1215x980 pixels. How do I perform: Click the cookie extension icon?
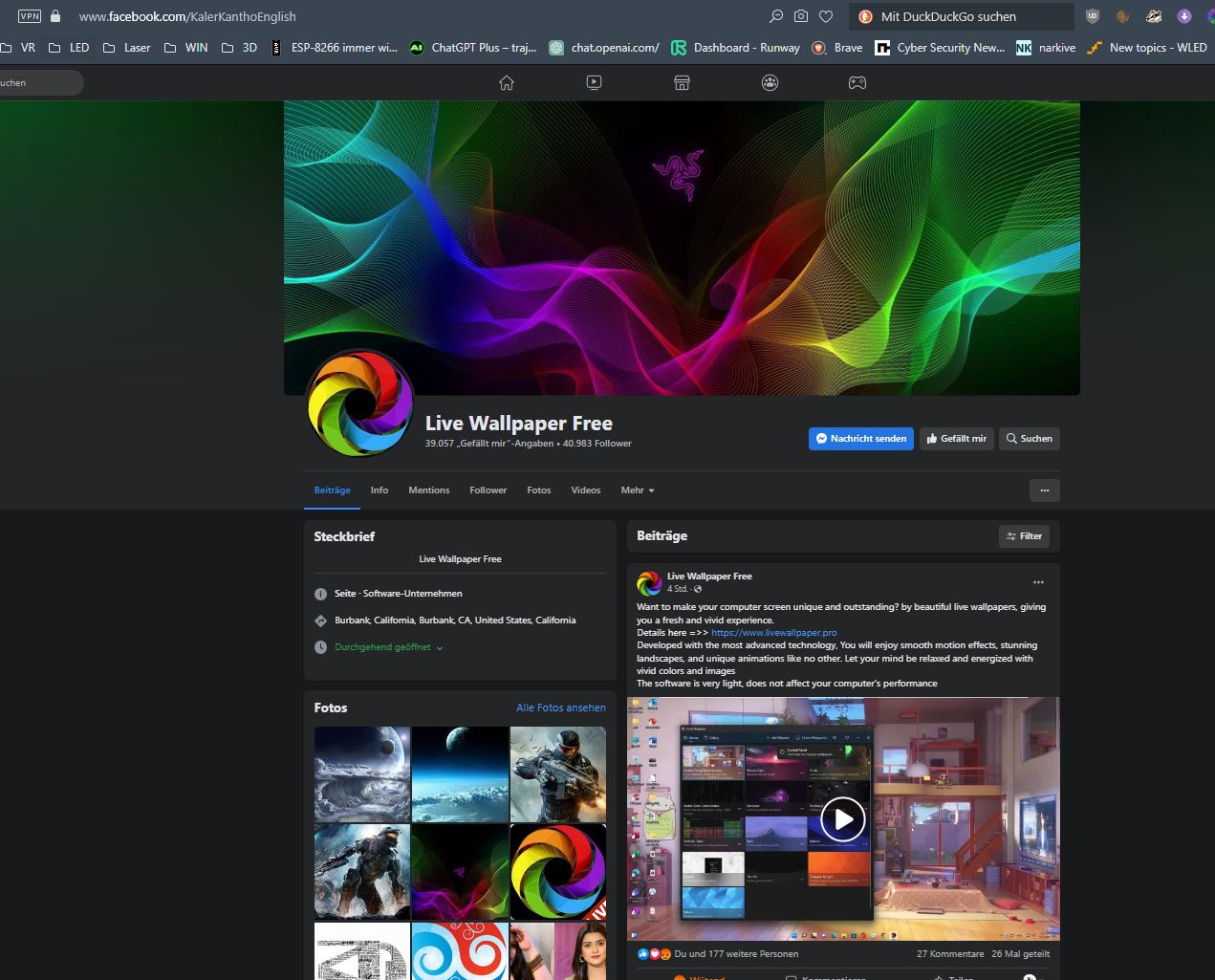coord(1123,16)
